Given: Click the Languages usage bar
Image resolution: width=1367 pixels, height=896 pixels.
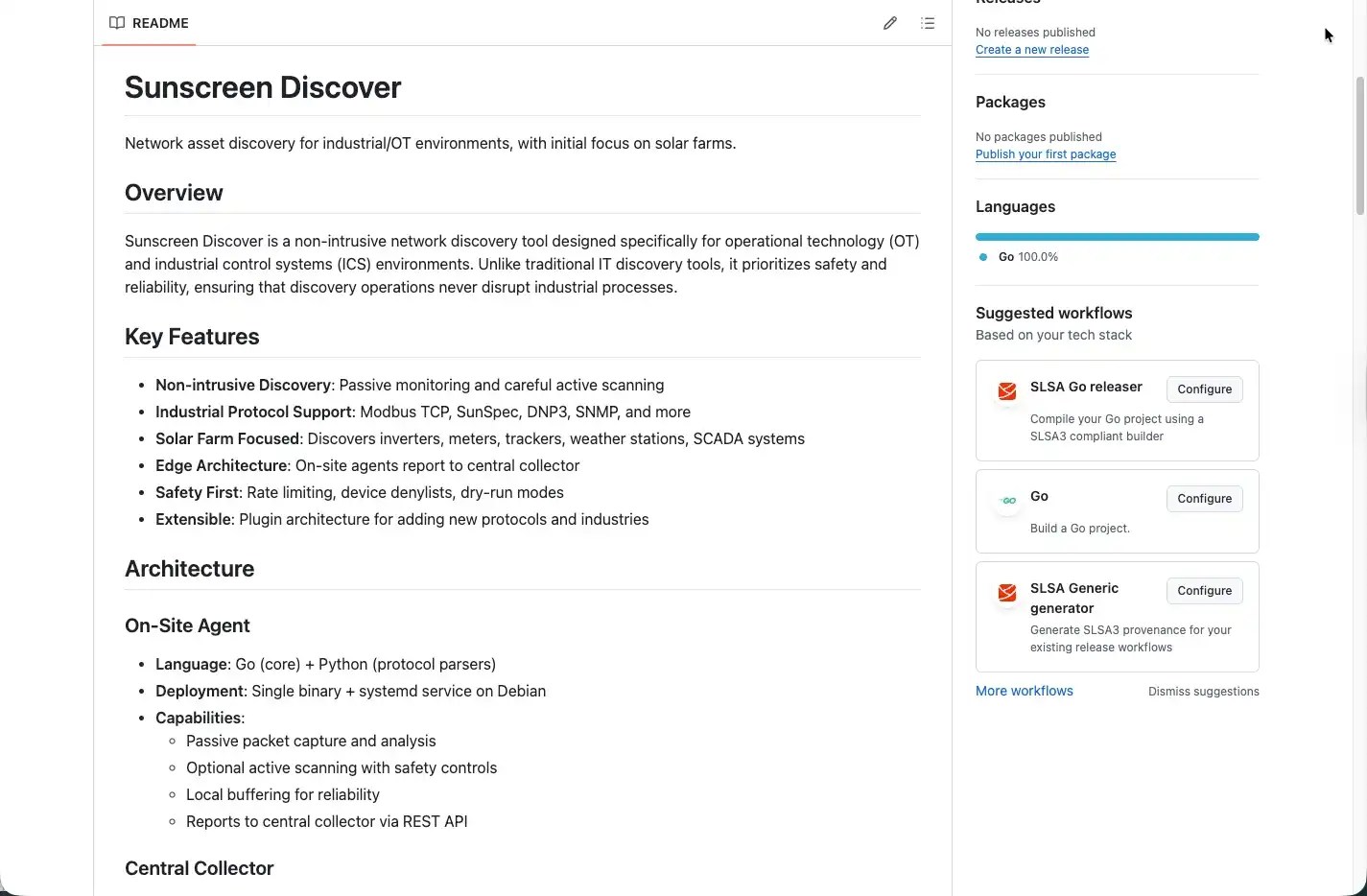Looking at the screenshot, I should pos(1117,237).
